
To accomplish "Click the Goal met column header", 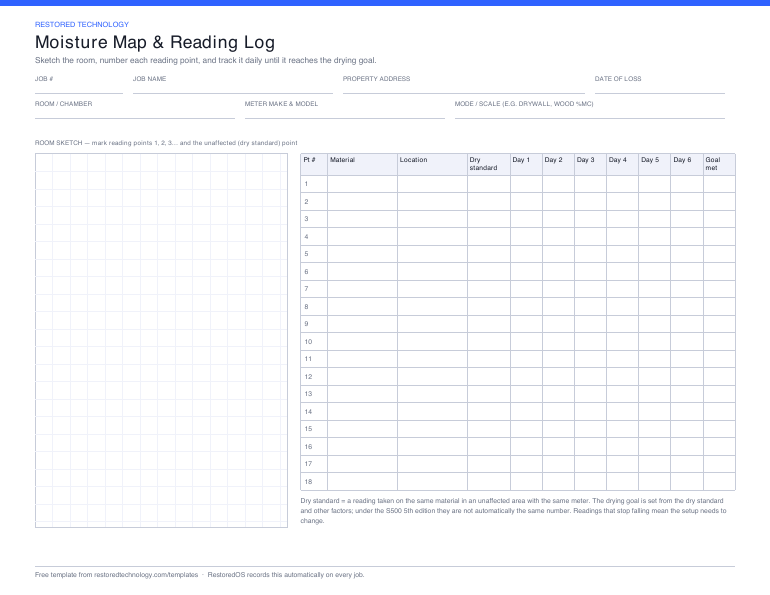I will [x=719, y=164].
